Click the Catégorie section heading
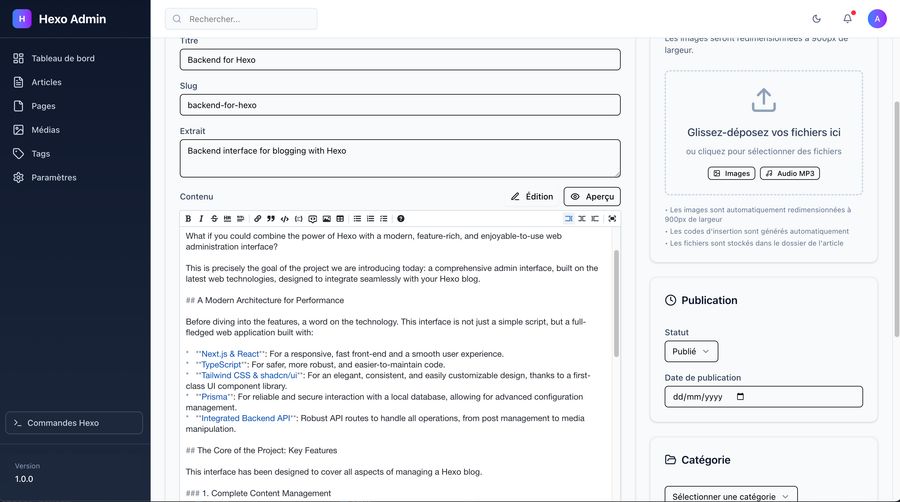Image resolution: width=900 pixels, height=502 pixels. (705, 460)
